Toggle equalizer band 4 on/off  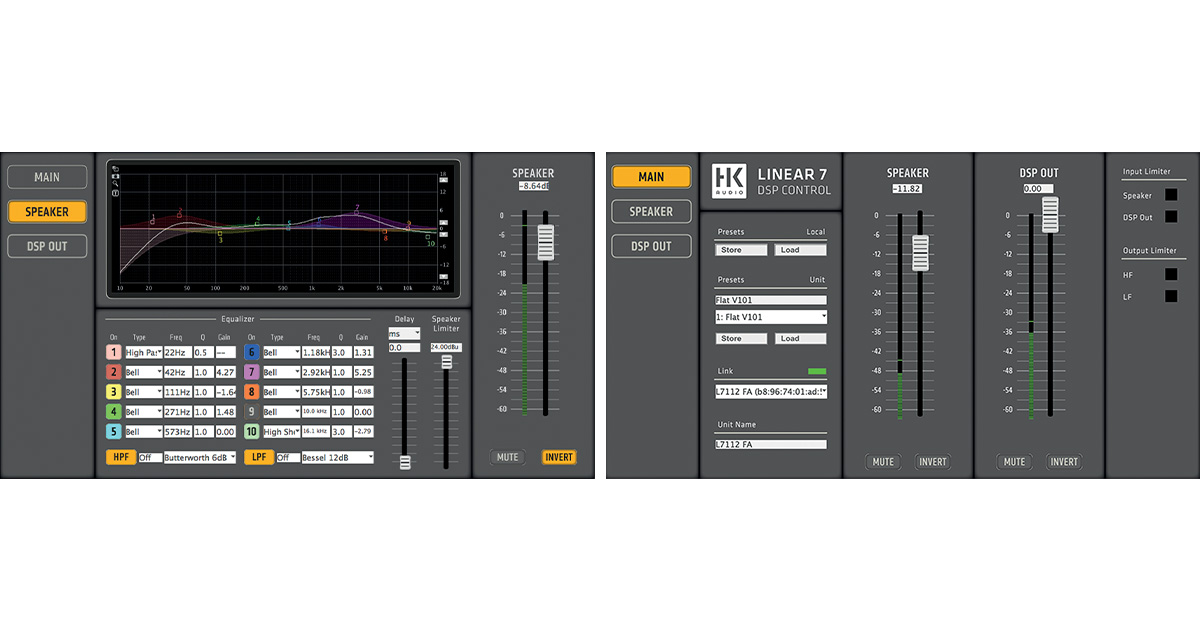click(x=114, y=412)
